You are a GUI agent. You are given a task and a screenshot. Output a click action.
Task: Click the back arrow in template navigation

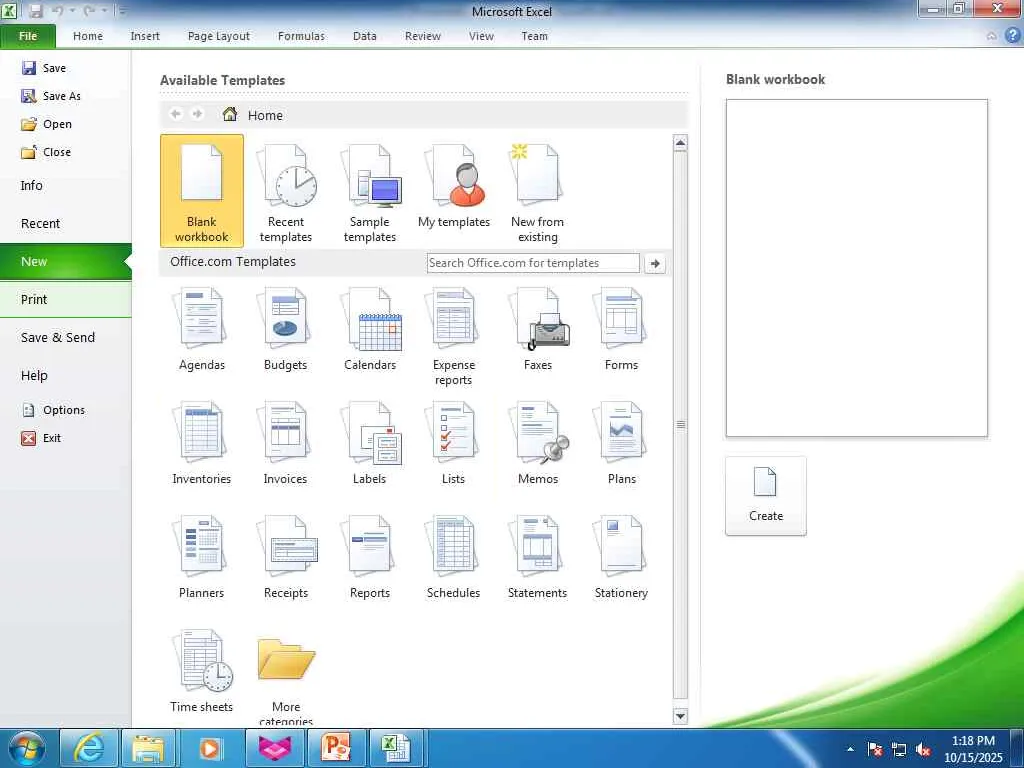coord(176,114)
